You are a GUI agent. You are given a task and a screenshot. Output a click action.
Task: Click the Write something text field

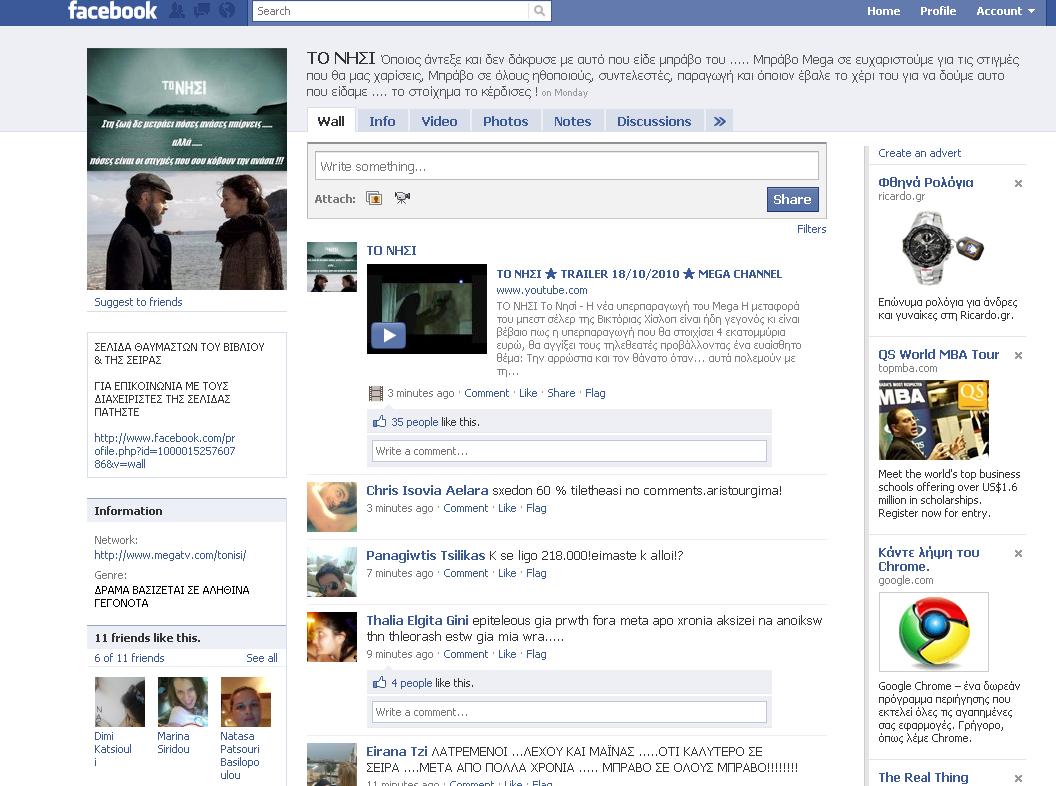[x=566, y=166]
